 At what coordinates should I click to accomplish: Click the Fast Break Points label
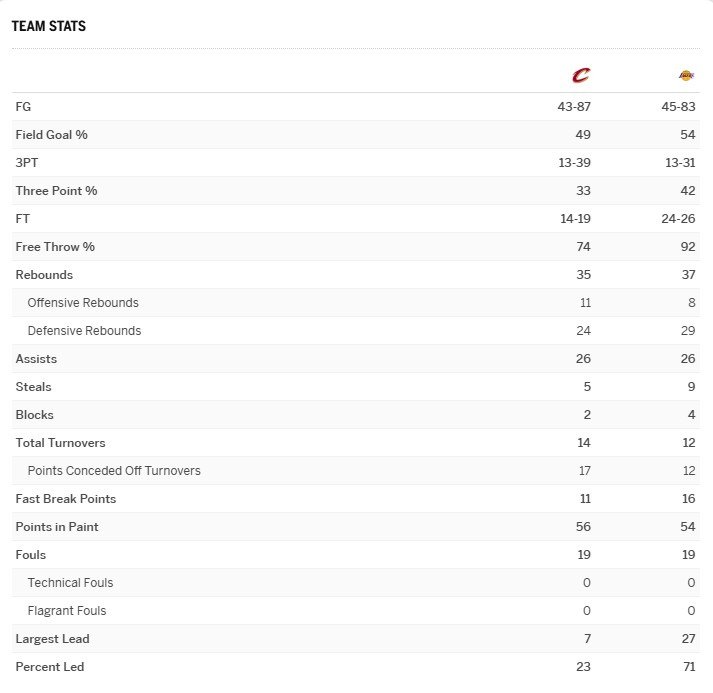[66, 499]
